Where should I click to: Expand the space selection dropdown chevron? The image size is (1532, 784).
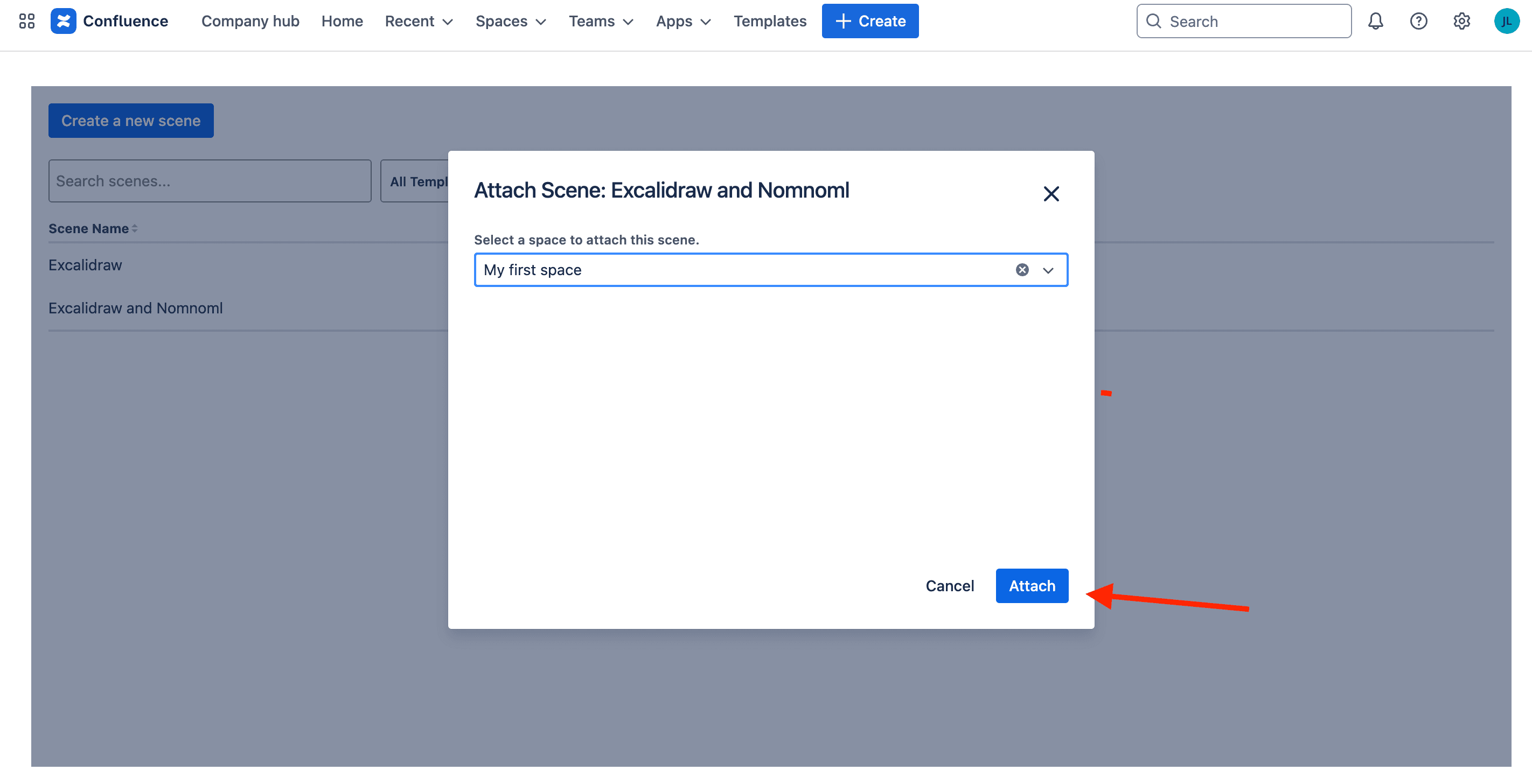pos(1048,270)
